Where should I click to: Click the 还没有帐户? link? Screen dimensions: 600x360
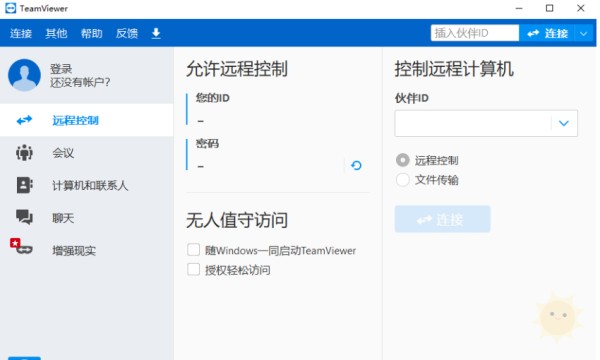tap(80, 82)
